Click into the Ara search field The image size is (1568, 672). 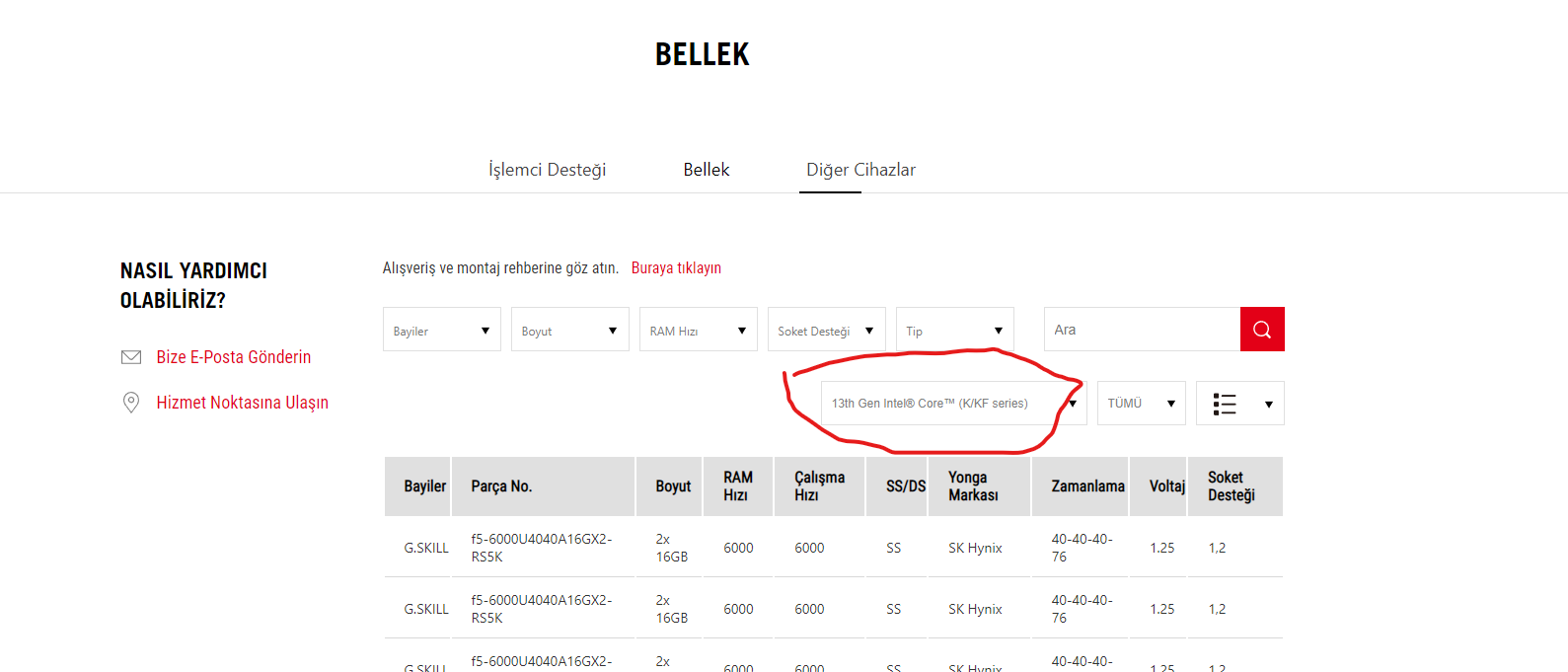(1141, 330)
